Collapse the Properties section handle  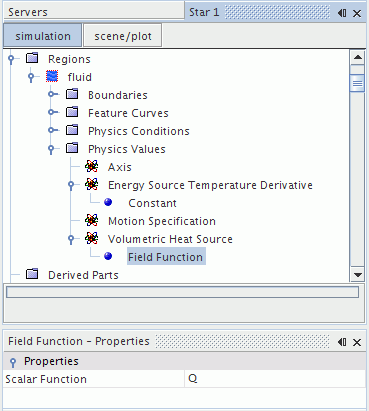(x=13, y=362)
